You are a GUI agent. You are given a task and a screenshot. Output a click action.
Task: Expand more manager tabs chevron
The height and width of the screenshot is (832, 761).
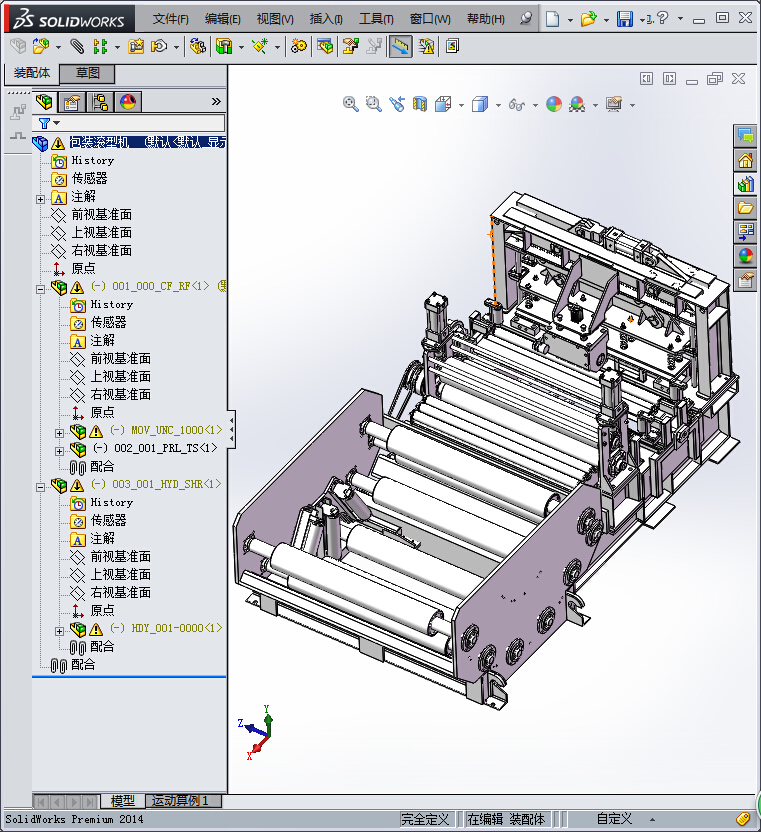pyautogui.click(x=215, y=101)
